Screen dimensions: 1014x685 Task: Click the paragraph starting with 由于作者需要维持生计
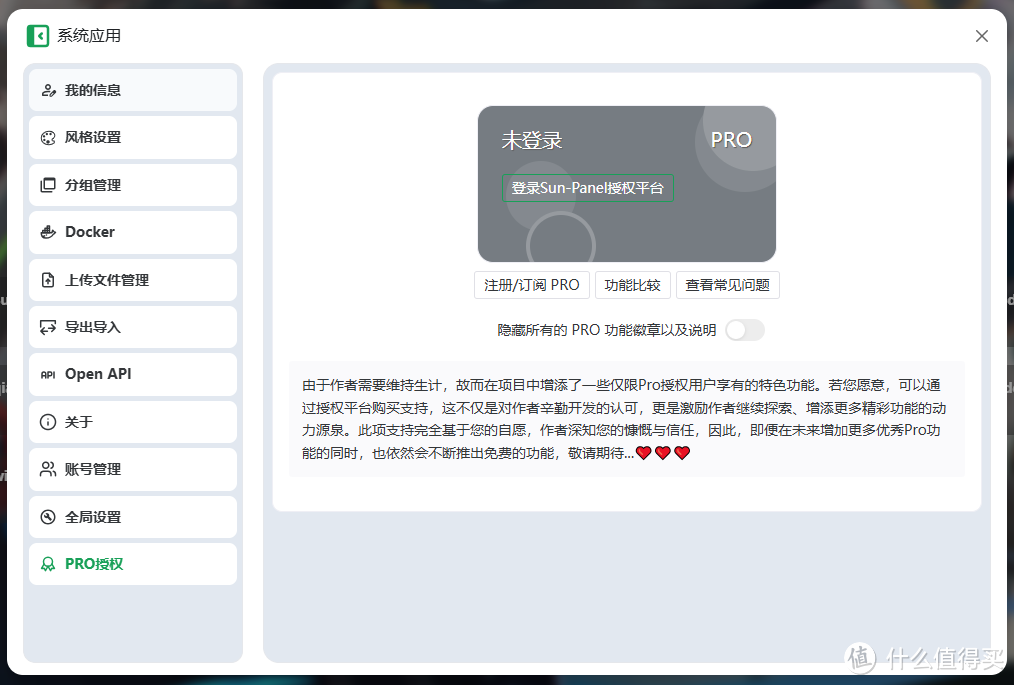624,419
